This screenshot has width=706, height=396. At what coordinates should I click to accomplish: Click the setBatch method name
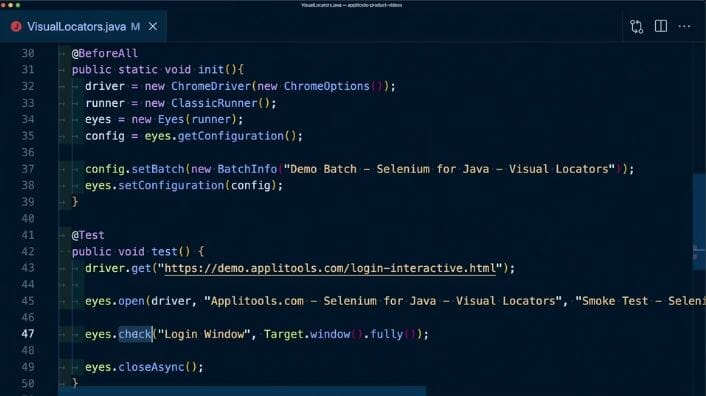click(x=158, y=169)
